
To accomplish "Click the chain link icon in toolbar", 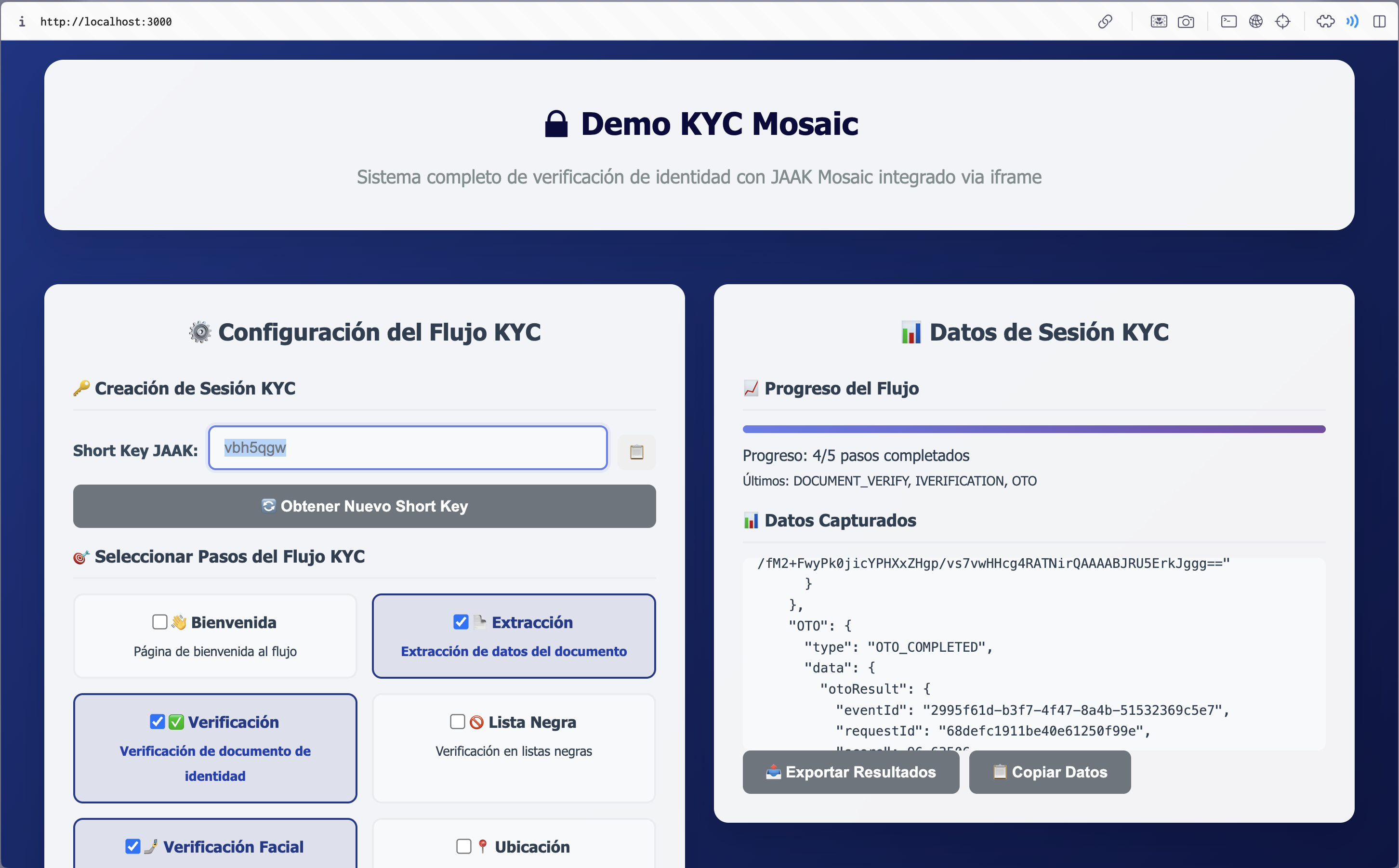I will coord(1105,22).
